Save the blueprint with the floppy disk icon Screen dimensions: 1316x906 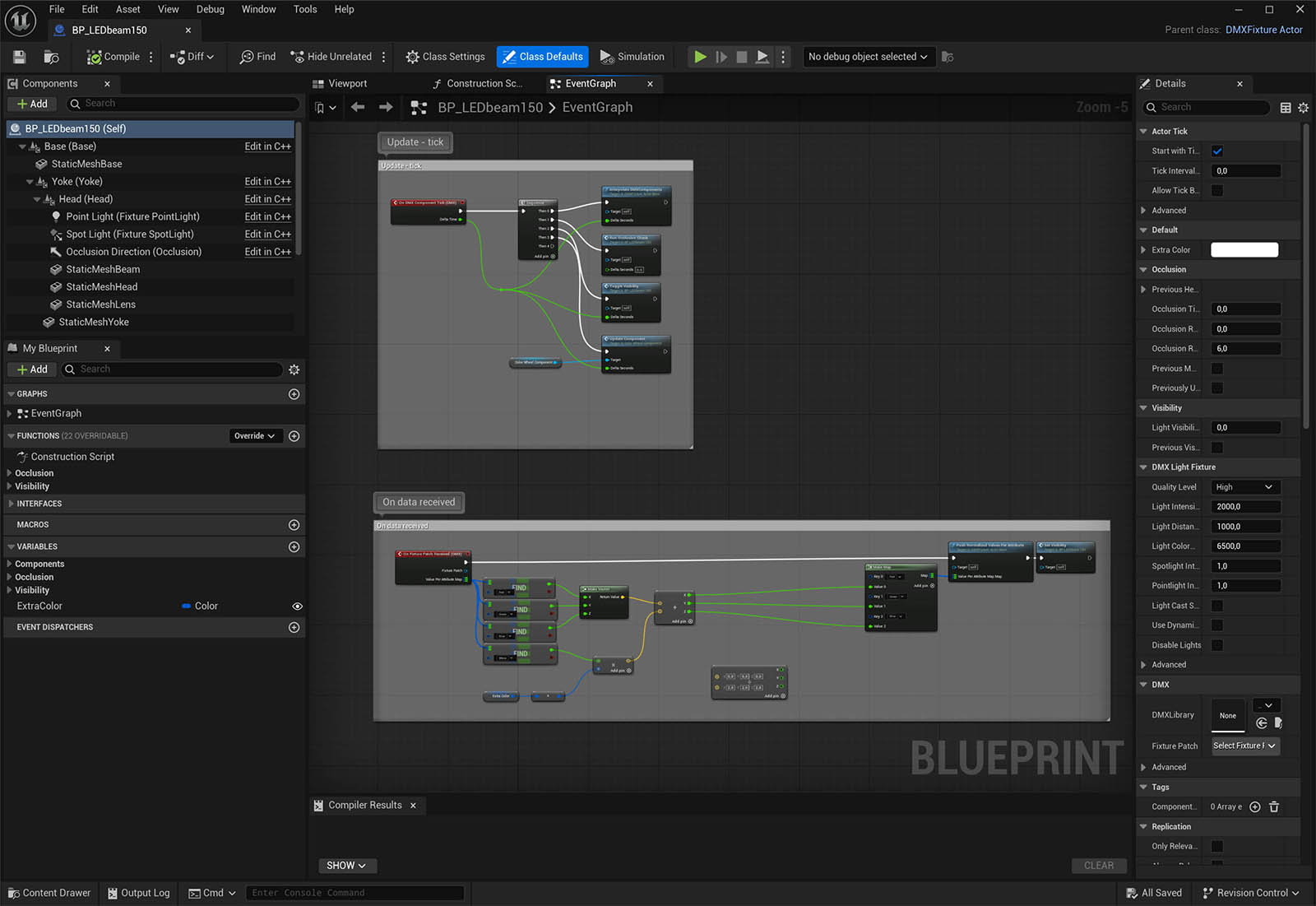pos(19,57)
